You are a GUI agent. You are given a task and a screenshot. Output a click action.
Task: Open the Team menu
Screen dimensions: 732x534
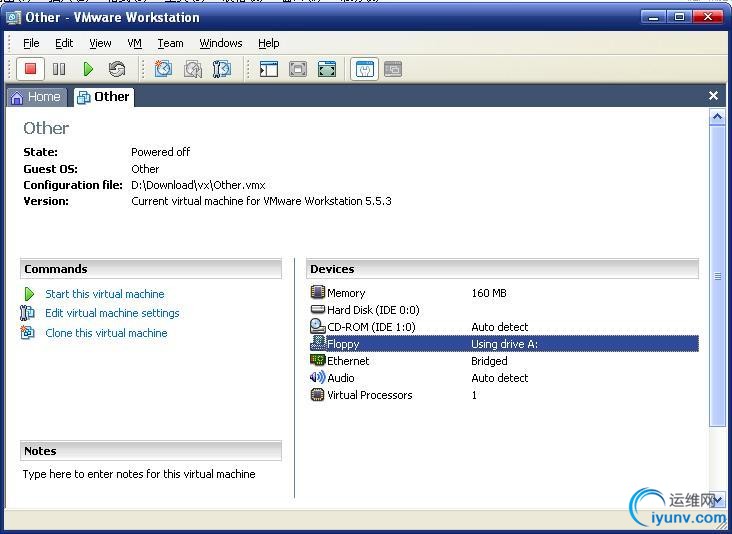(x=170, y=43)
